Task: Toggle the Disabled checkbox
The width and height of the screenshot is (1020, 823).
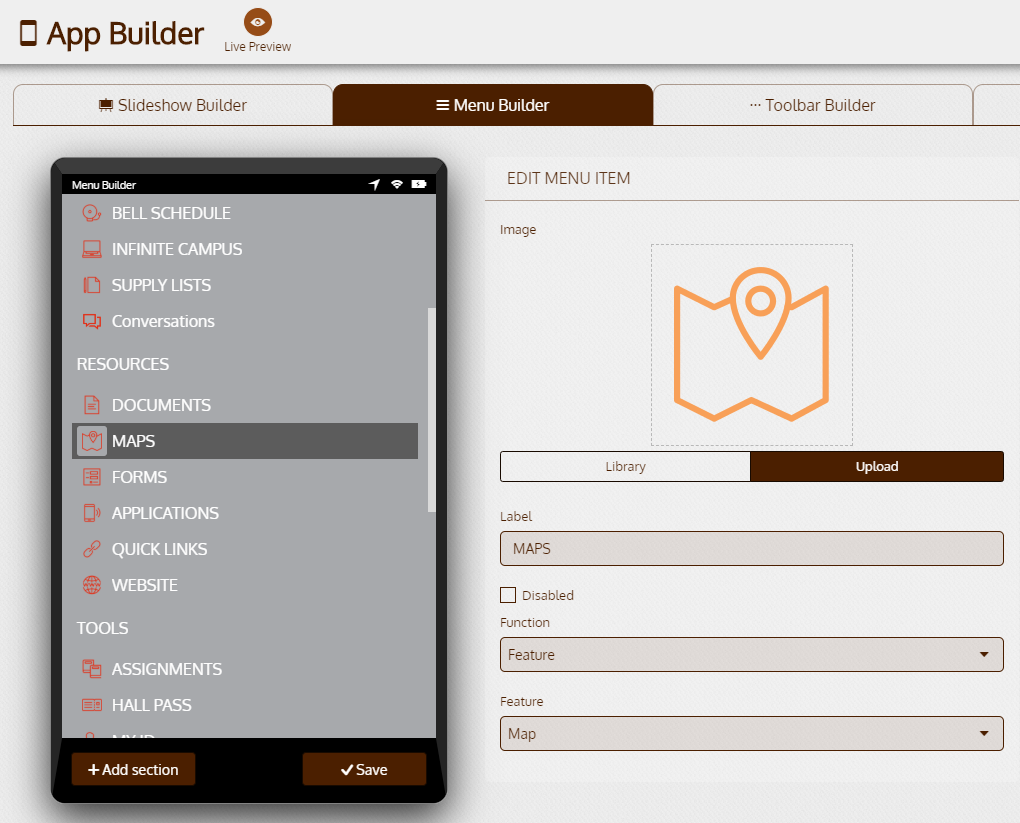Action: click(508, 595)
